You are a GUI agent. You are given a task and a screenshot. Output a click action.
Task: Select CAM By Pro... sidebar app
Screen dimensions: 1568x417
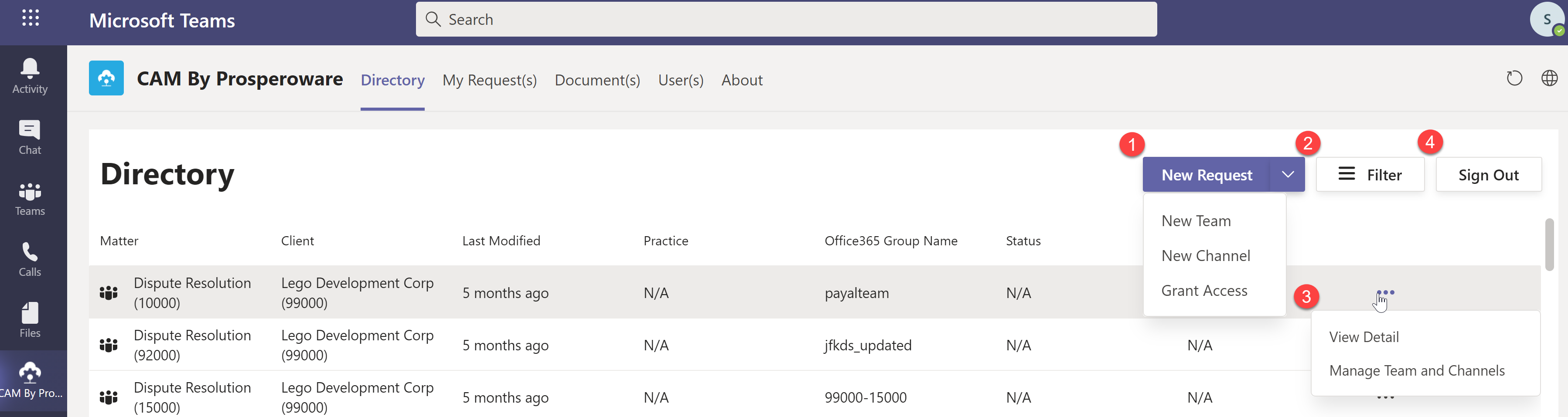point(31,380)
